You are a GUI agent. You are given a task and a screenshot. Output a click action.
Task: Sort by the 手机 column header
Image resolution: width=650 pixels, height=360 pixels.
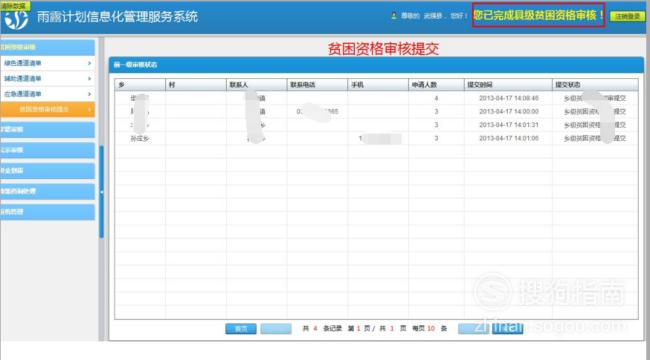[378, 85]
